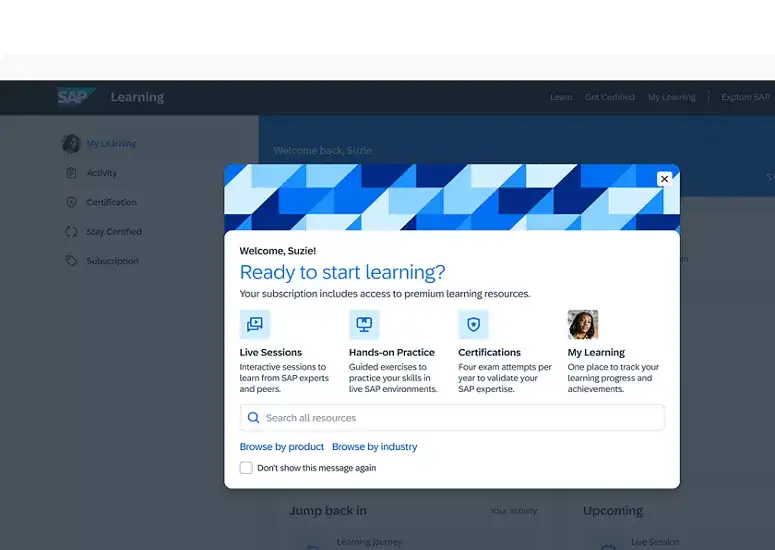This screenshot has height=550, width=775.
Task: Open Browse by industry link
Action: pos(374,447)
